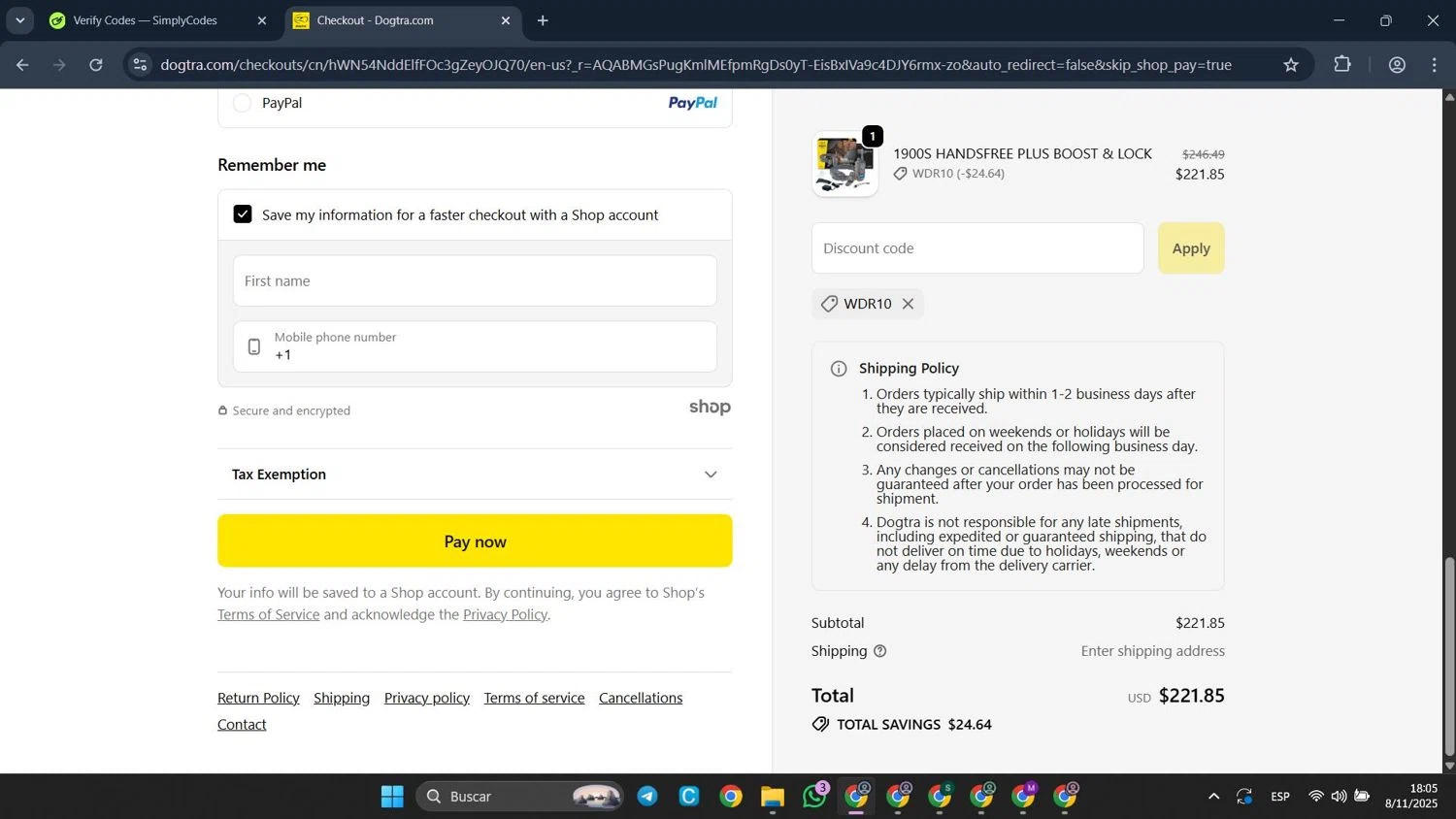The height and width of the screenshot is (819, 1456).
Task: Open the Windows Start menu
Action: 392,797
